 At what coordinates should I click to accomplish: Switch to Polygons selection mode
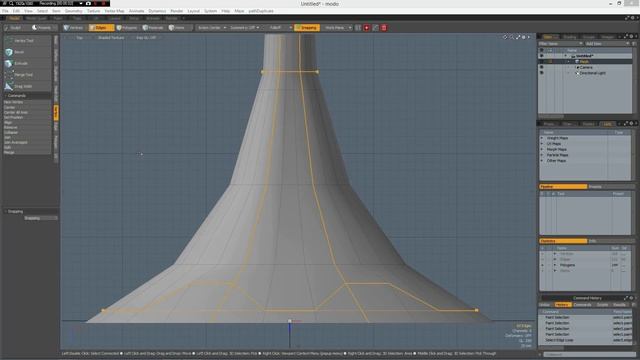pyautogui.click(x=127, y=28)
